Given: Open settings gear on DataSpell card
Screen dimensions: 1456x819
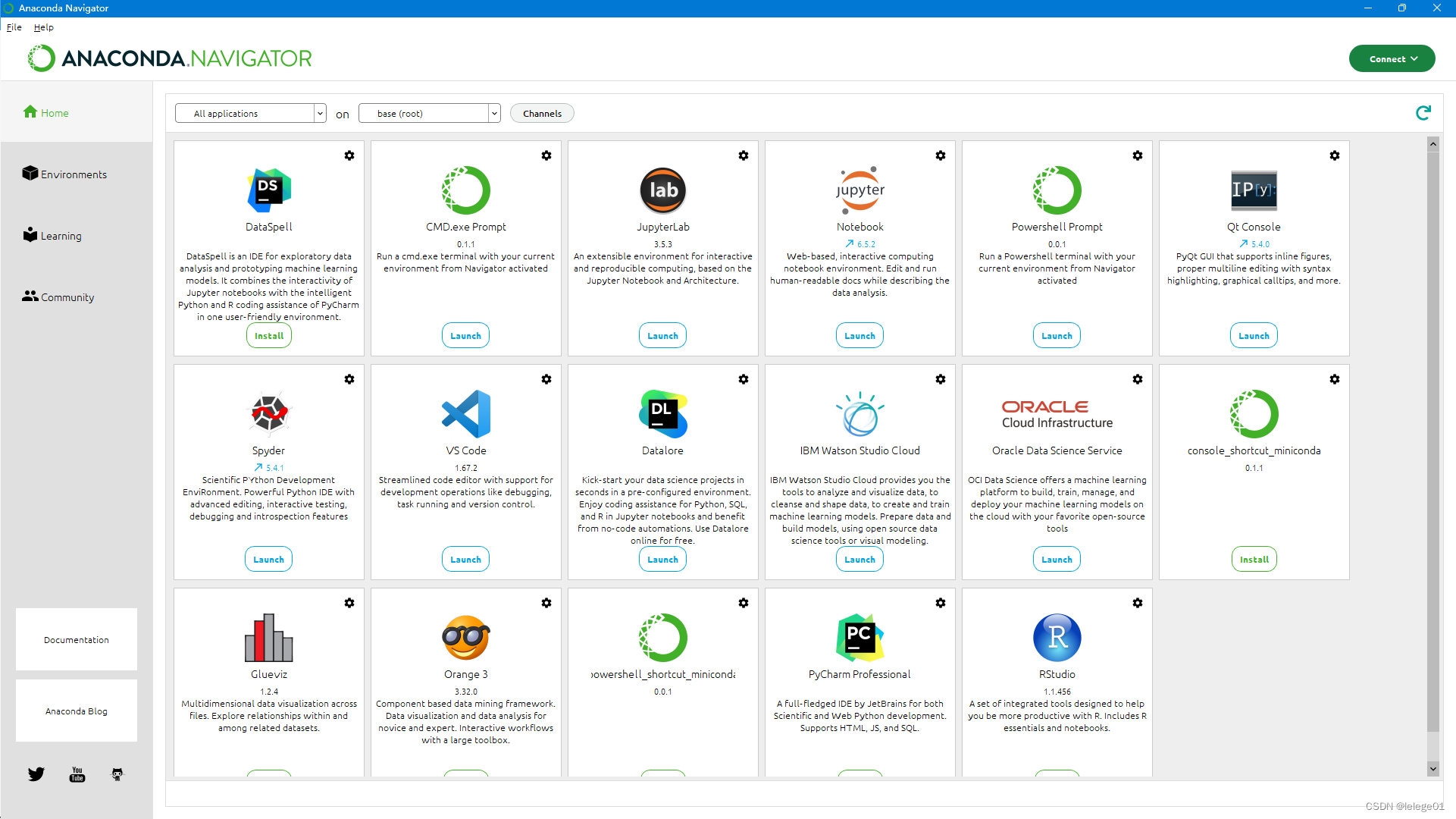Looking at the screenshot, I should pos(349,155).
